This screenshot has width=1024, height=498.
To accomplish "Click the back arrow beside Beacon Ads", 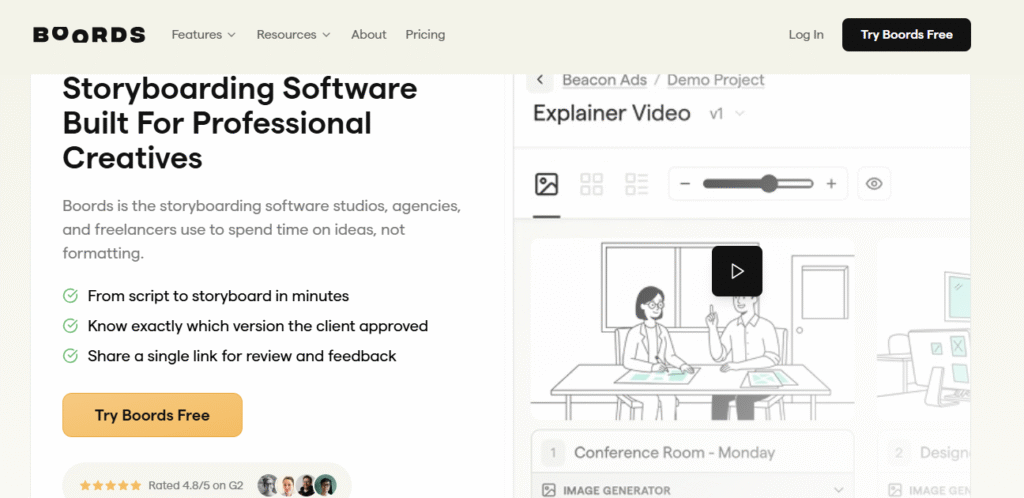I will coord(540,80).
